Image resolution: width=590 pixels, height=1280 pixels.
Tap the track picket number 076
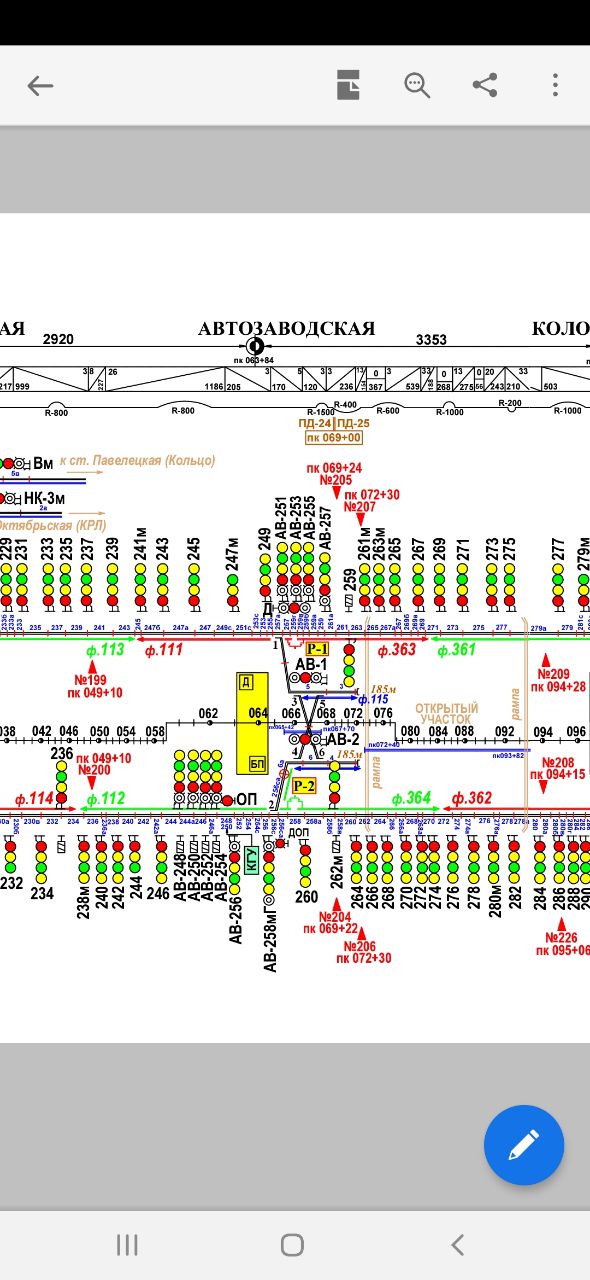click(x=383, y=714)
